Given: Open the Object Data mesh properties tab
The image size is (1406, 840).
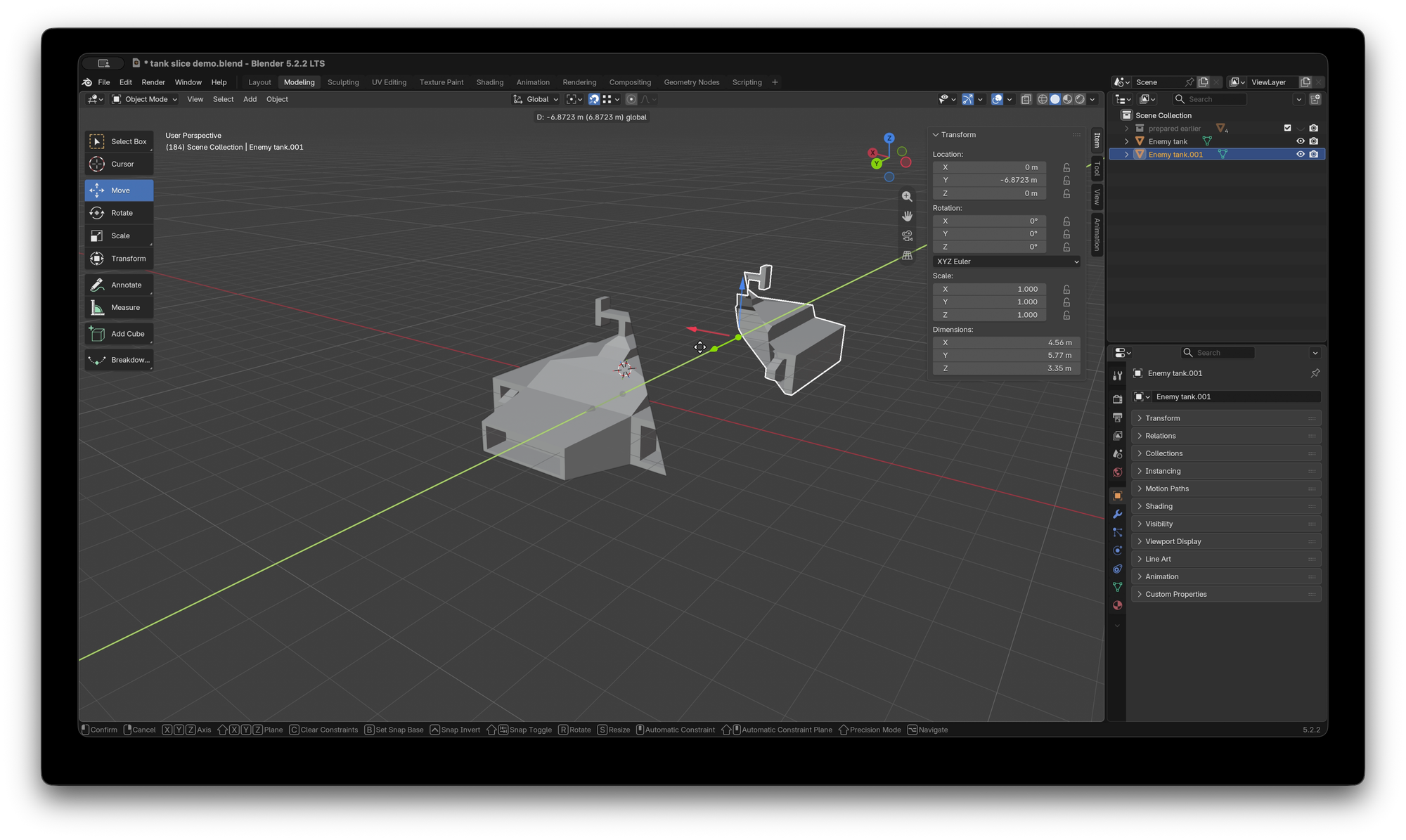Looking at the screenshot, I should (x=1117, y=587).
